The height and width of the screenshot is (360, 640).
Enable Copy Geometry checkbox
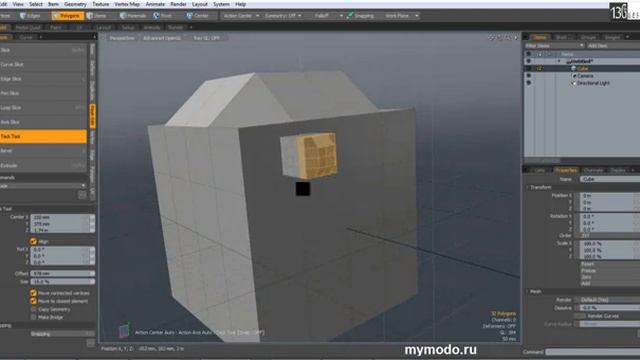(x=33, y=309)
